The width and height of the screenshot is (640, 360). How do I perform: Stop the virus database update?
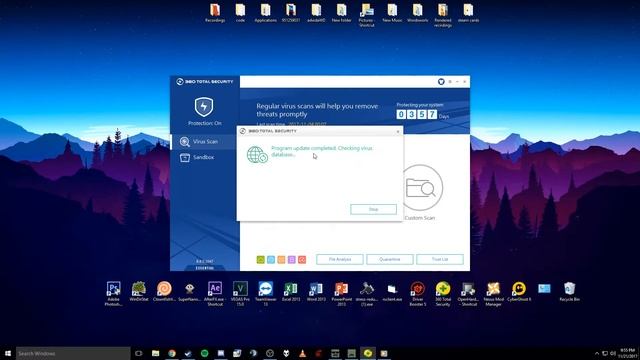(x=373, y=209)
